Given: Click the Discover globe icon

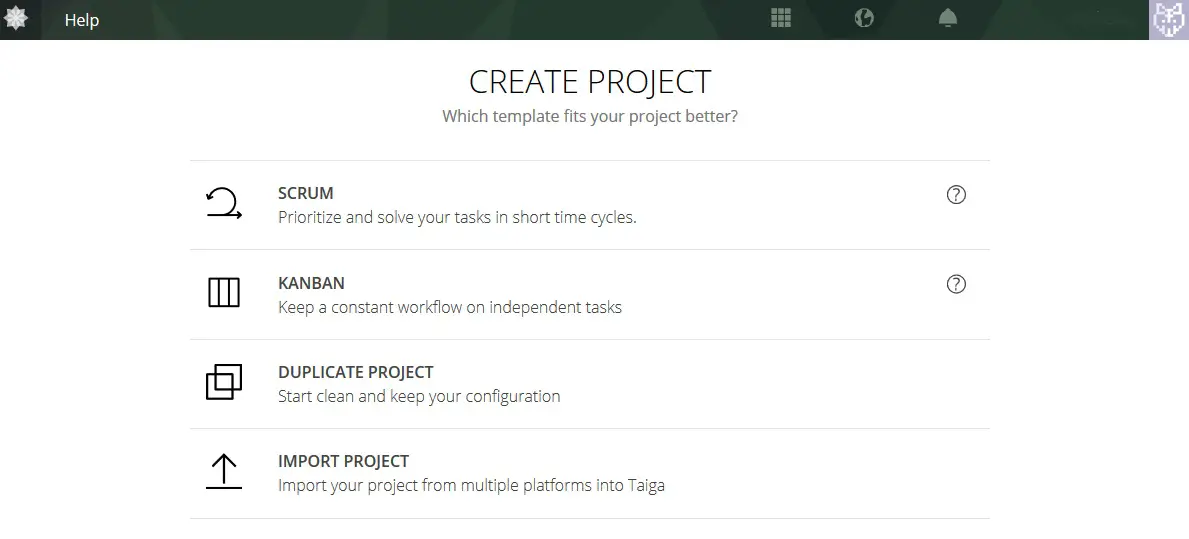Looking at the screenshot, I should tap(864, 18).
